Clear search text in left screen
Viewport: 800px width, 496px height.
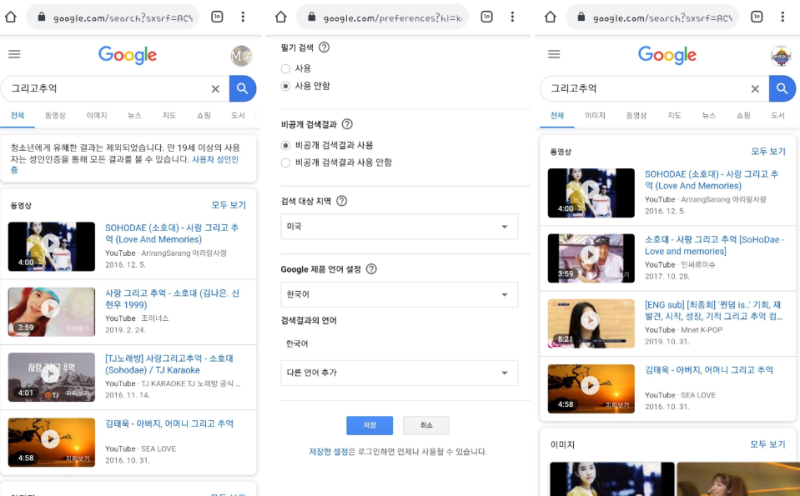215,89
